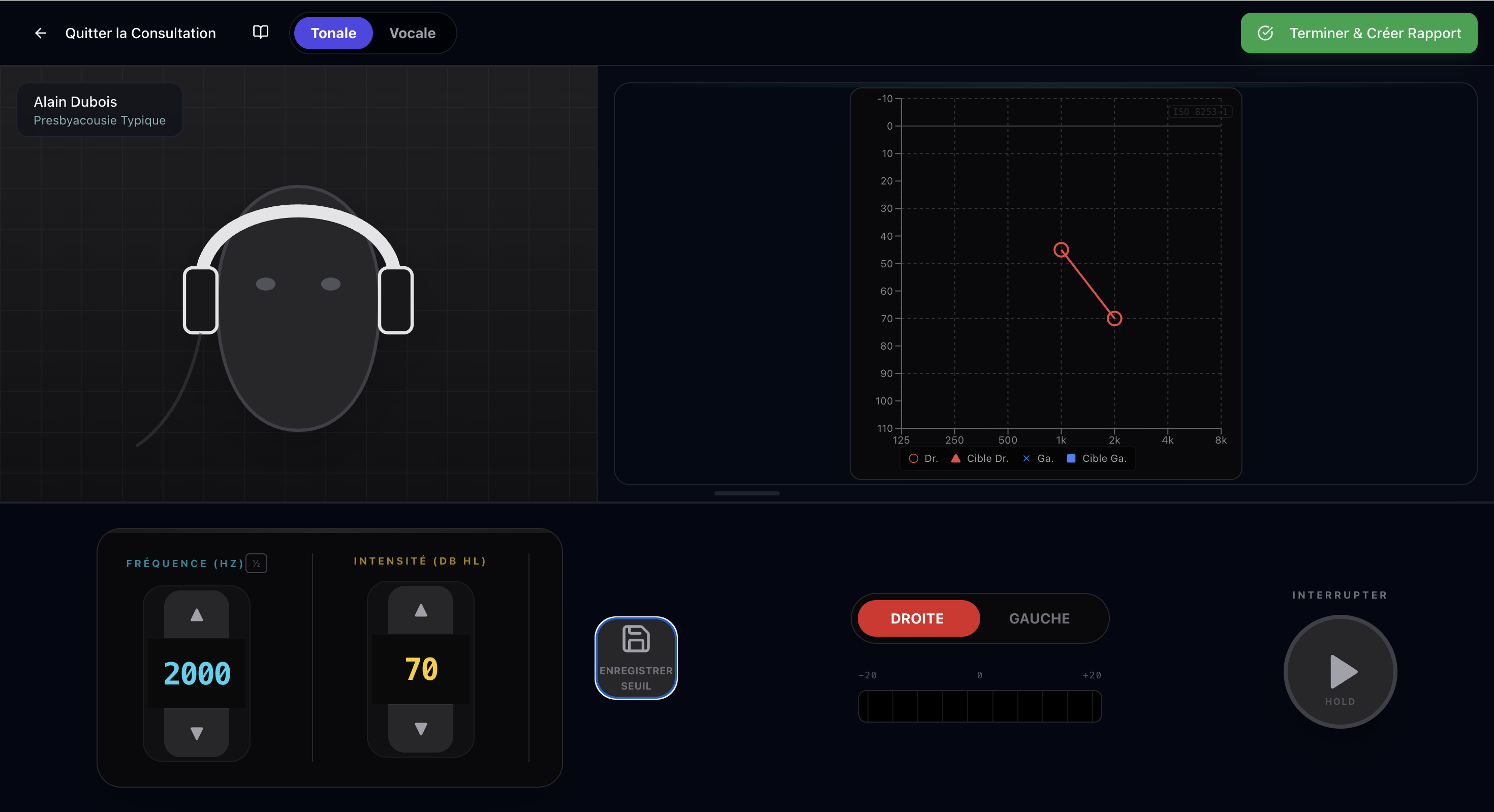
Task: Decrease frequency with down arrow
Action: click(x=197, y=733)
